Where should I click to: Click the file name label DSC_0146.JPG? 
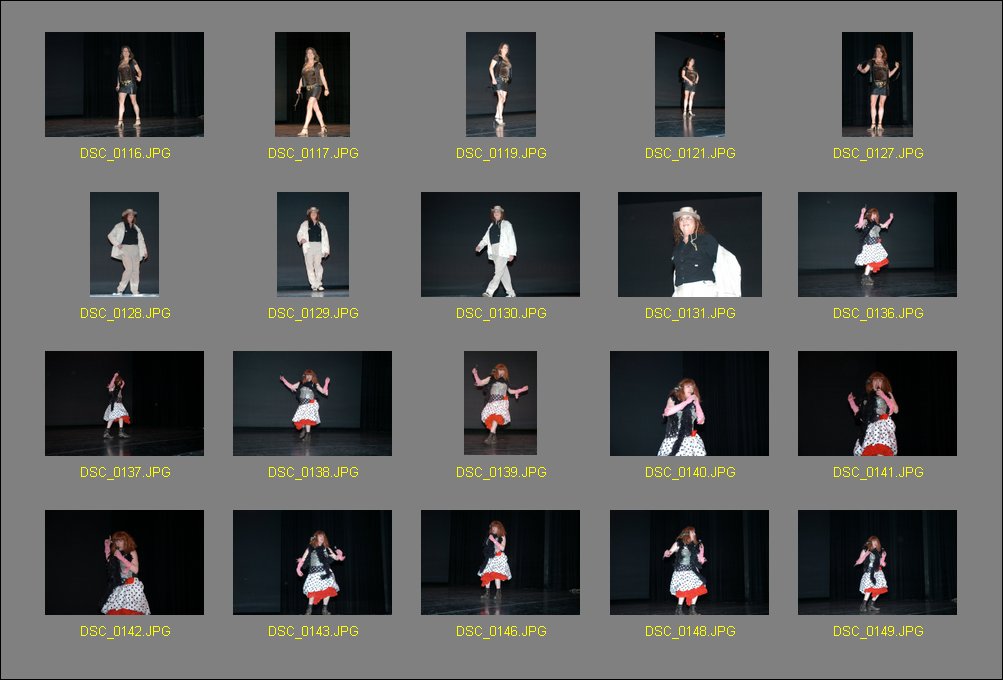point(501,631)
